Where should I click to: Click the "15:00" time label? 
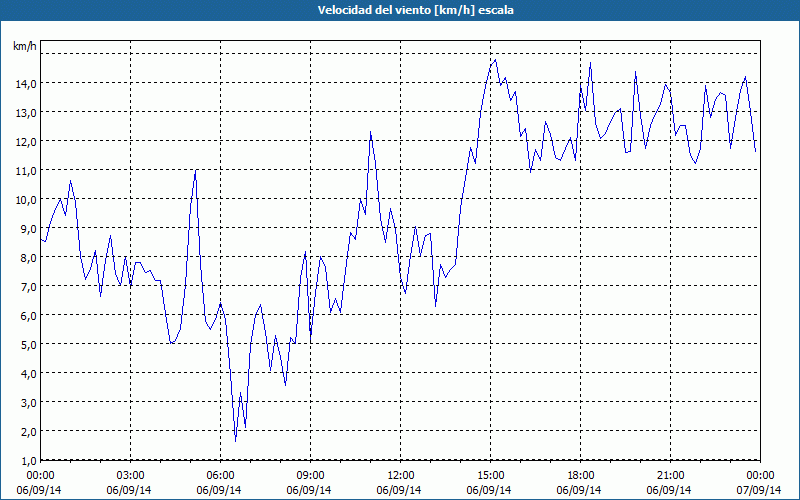(x=490, y=476)
